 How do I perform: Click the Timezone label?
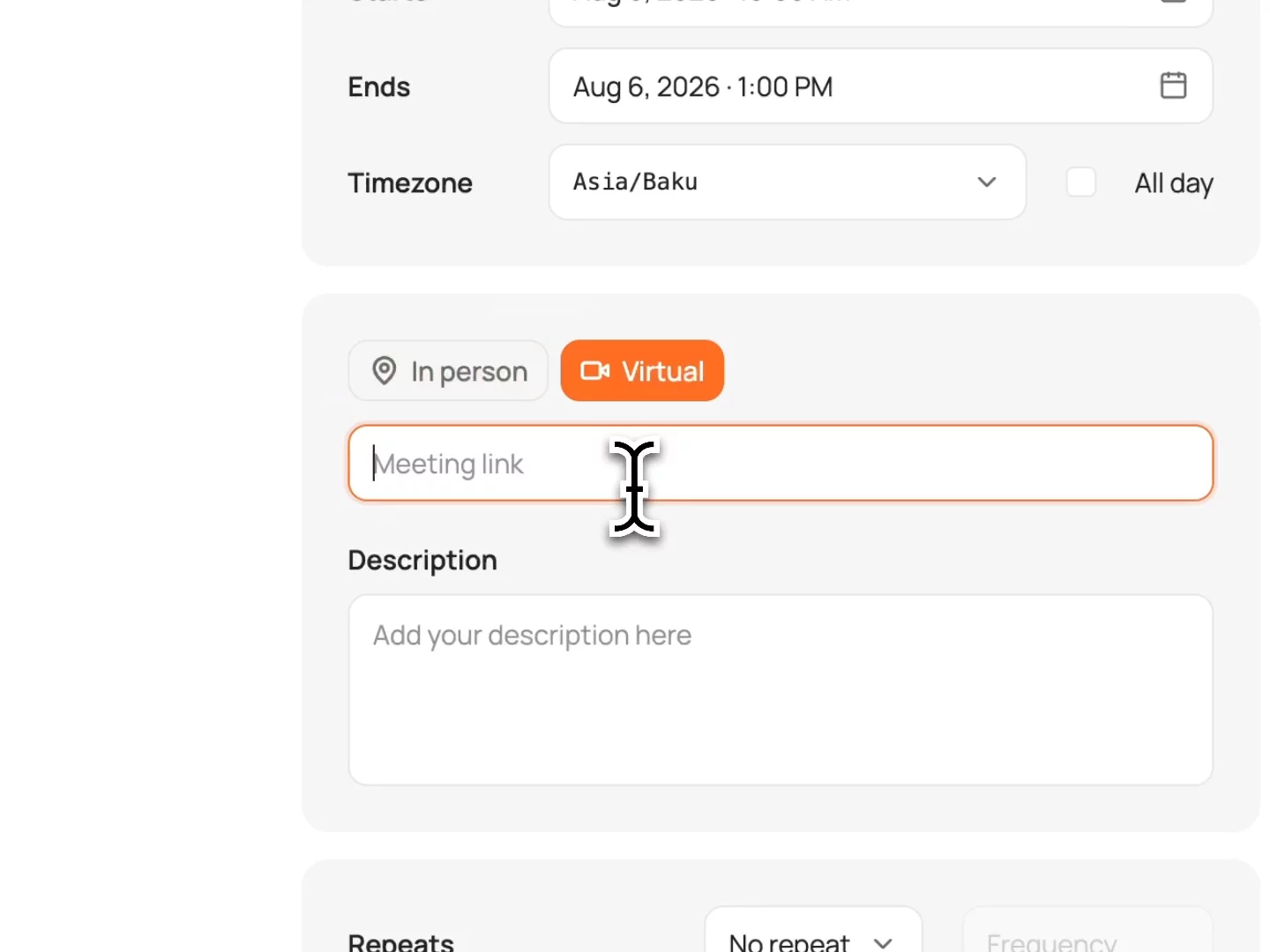(x=410, y=183)
